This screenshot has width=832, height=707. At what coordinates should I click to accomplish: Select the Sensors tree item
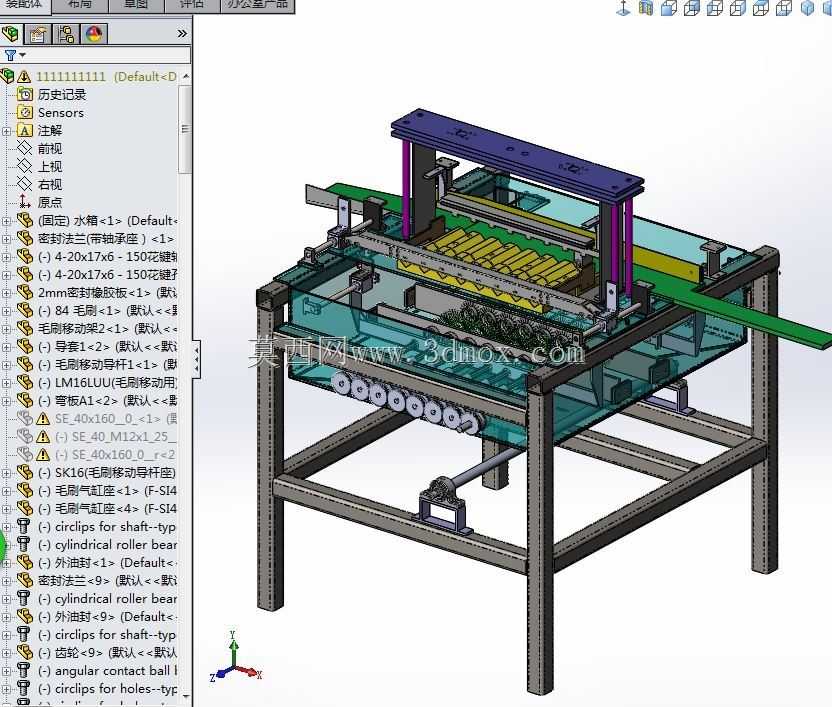point(60,113)
